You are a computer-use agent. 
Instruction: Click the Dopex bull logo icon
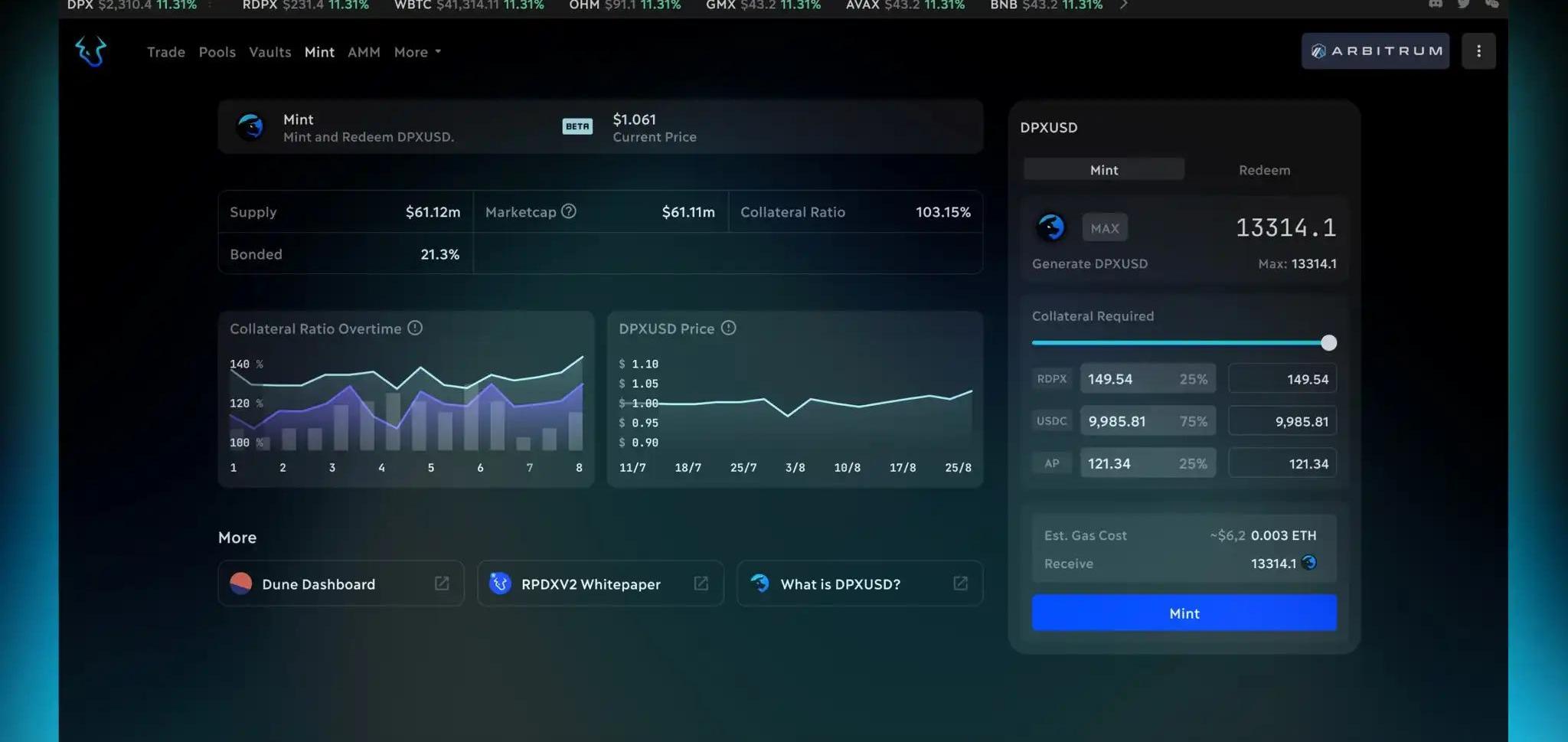click(x=90, y=51)
